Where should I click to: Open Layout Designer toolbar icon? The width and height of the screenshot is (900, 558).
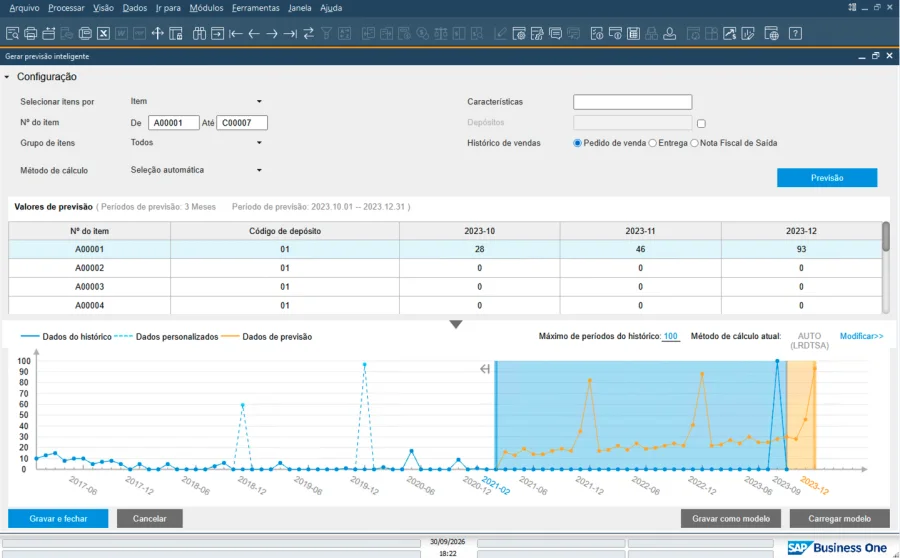(x=537, y=33)
